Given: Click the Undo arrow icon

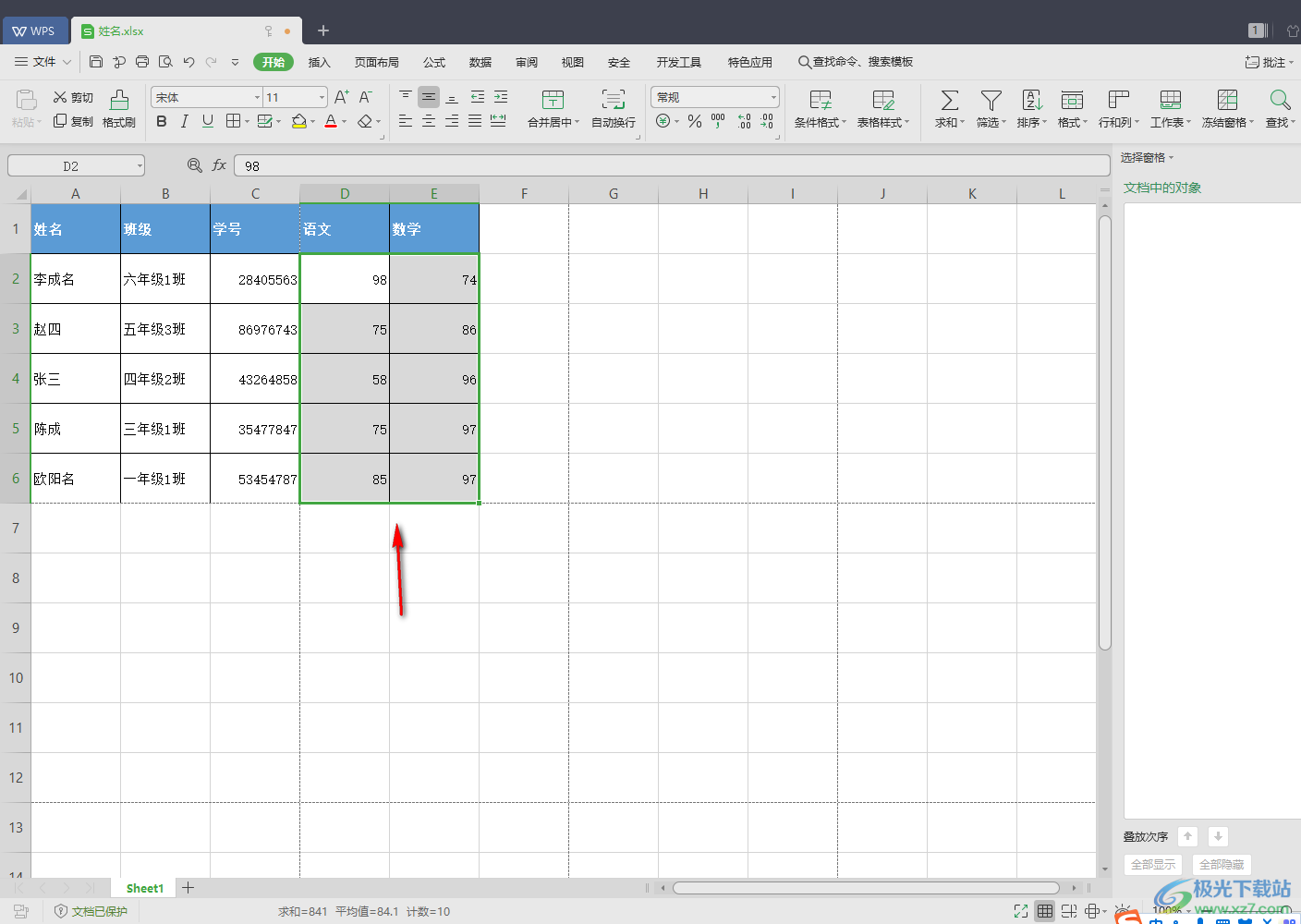Looking at the screenshot, I should pos(188,62).
